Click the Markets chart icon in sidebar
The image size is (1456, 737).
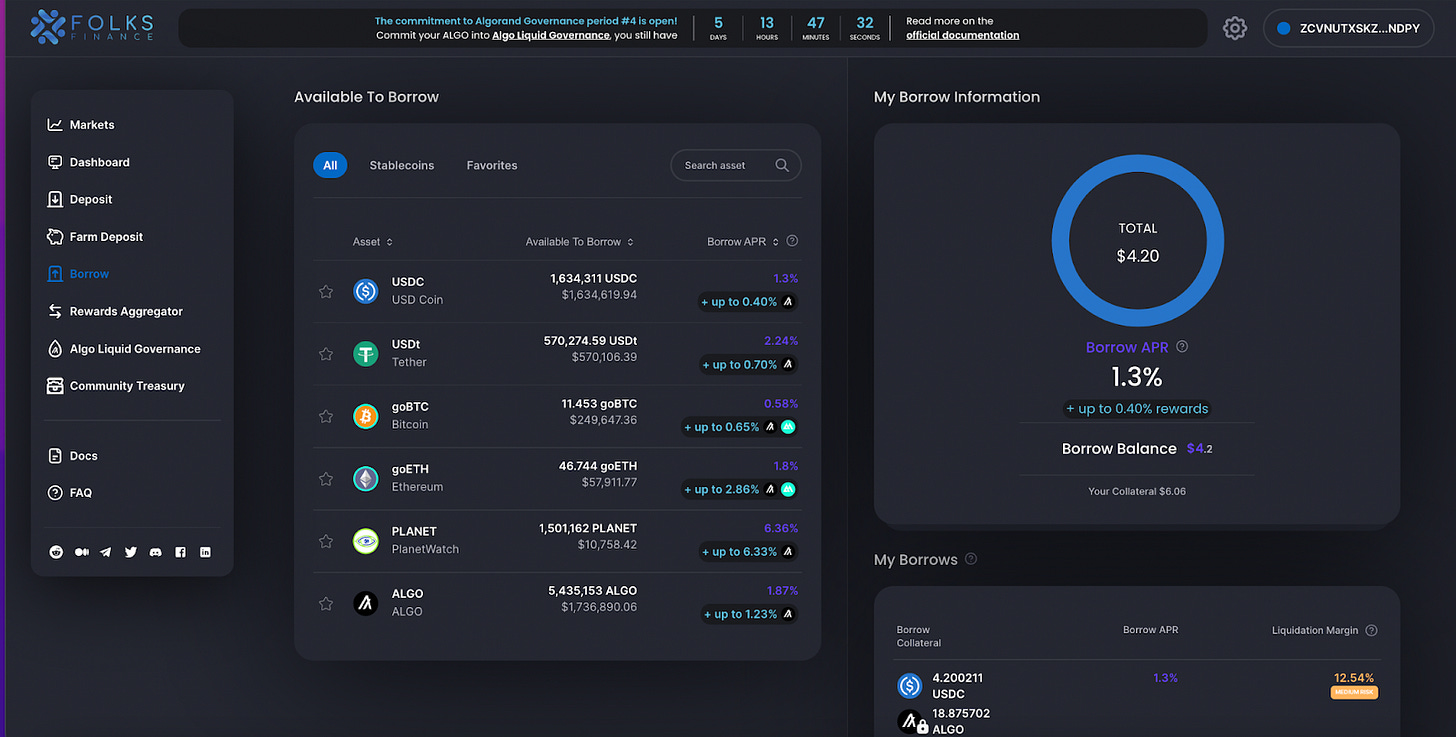tap(55, 125)
